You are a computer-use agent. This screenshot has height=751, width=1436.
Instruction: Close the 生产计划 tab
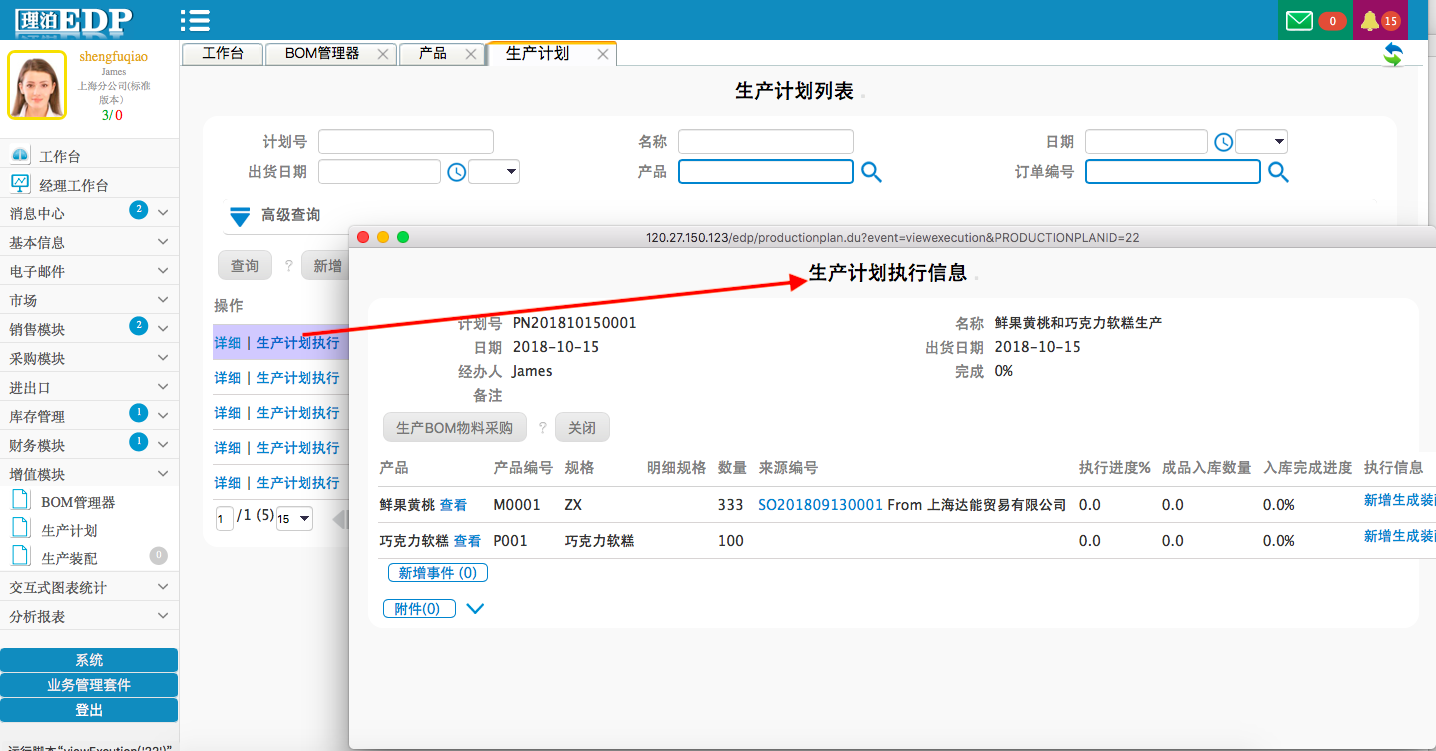[603, 54]
